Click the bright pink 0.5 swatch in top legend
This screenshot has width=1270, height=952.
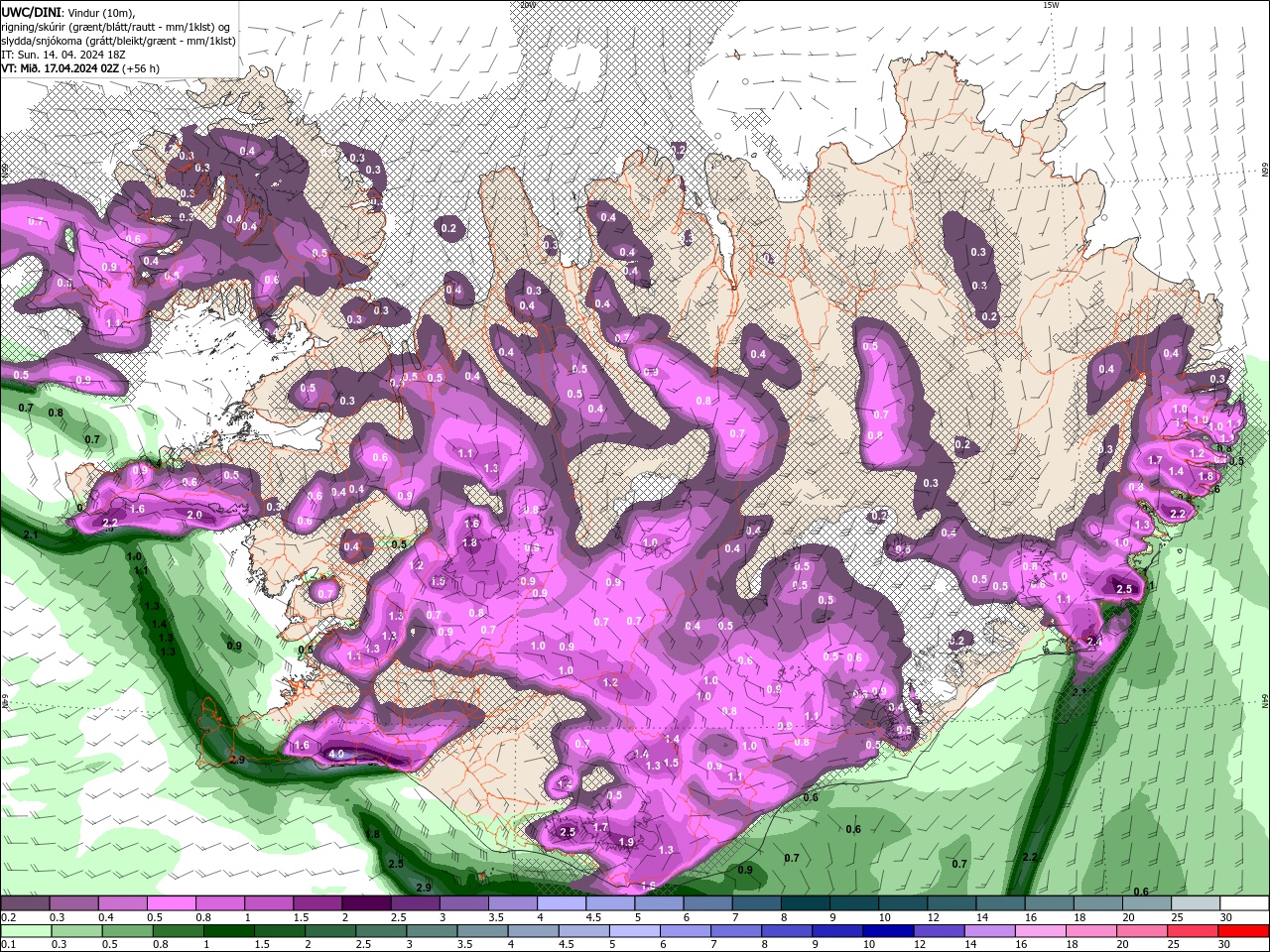(x=171, y=903)
